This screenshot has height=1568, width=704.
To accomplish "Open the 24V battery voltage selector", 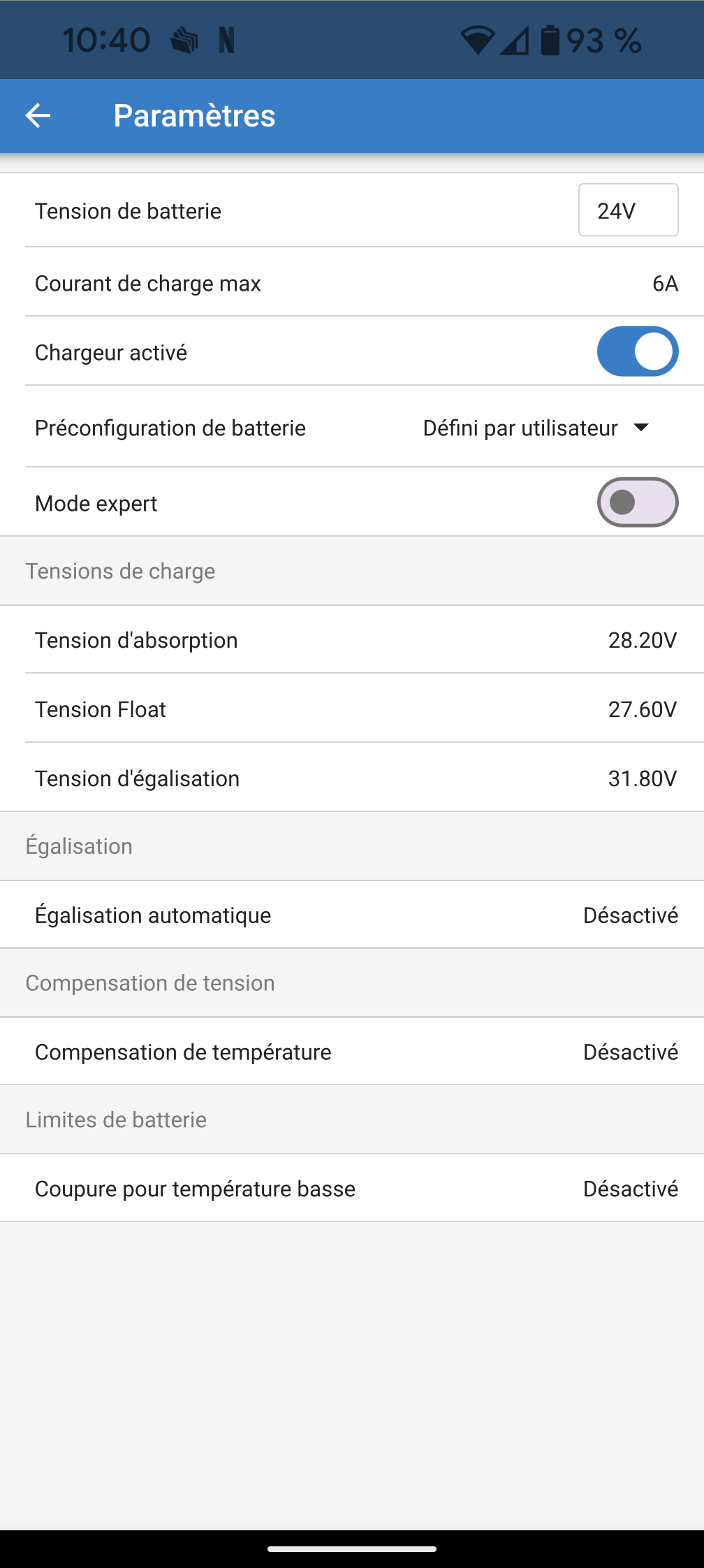I will pos(628,210).
